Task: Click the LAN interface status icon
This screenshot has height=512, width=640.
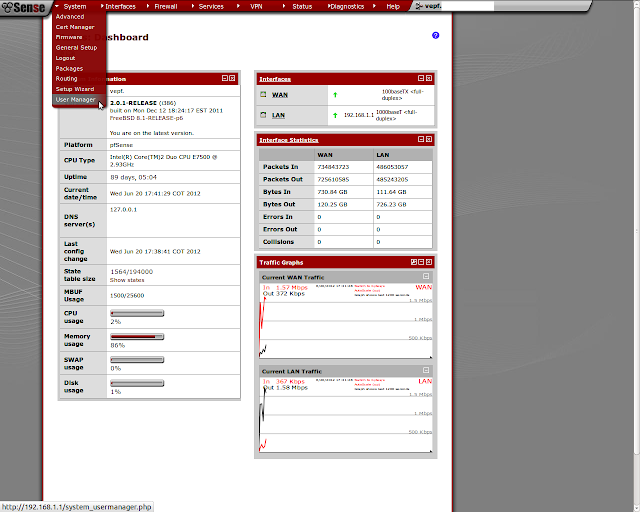Action: (263, 115)
